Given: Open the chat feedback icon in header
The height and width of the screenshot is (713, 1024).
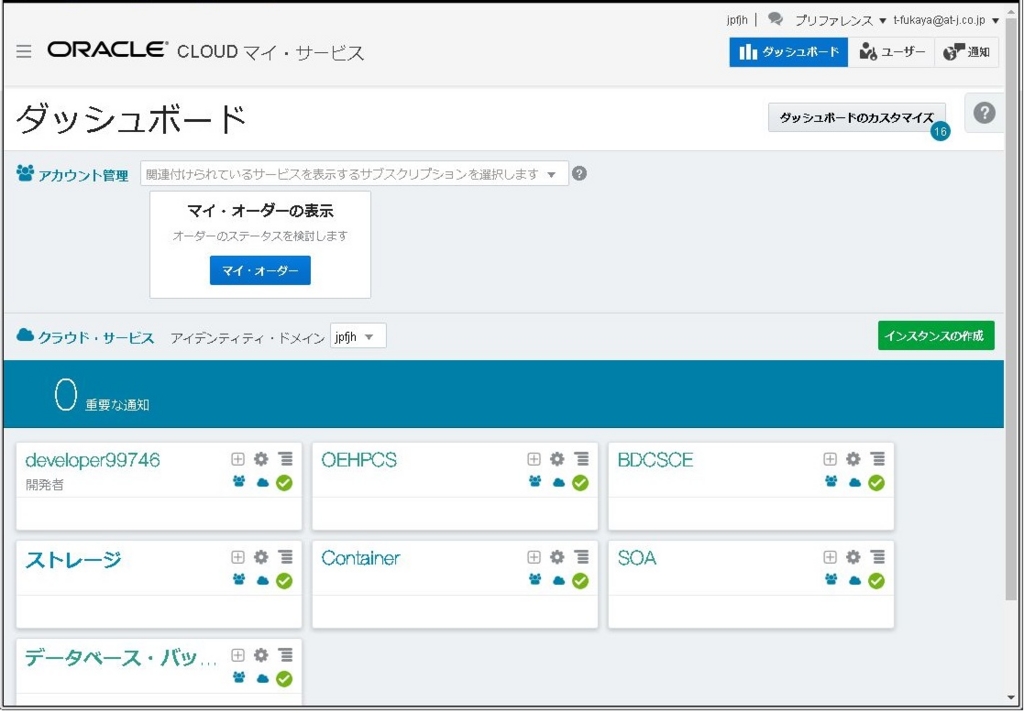Looking at the screenshot, I should [775, 20].
